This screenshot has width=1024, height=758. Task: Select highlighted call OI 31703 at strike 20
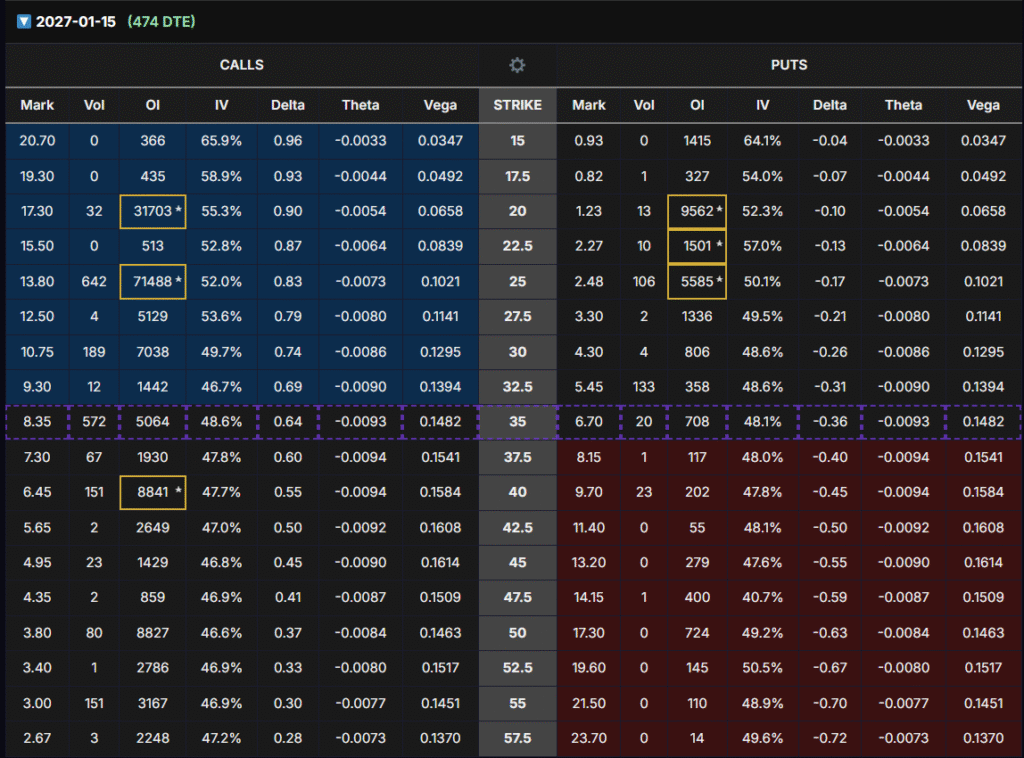(152, 211)
